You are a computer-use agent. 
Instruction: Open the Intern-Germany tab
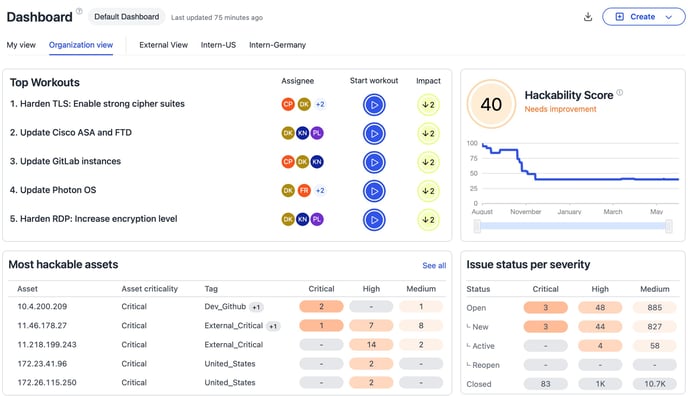[x=277, y=45]
